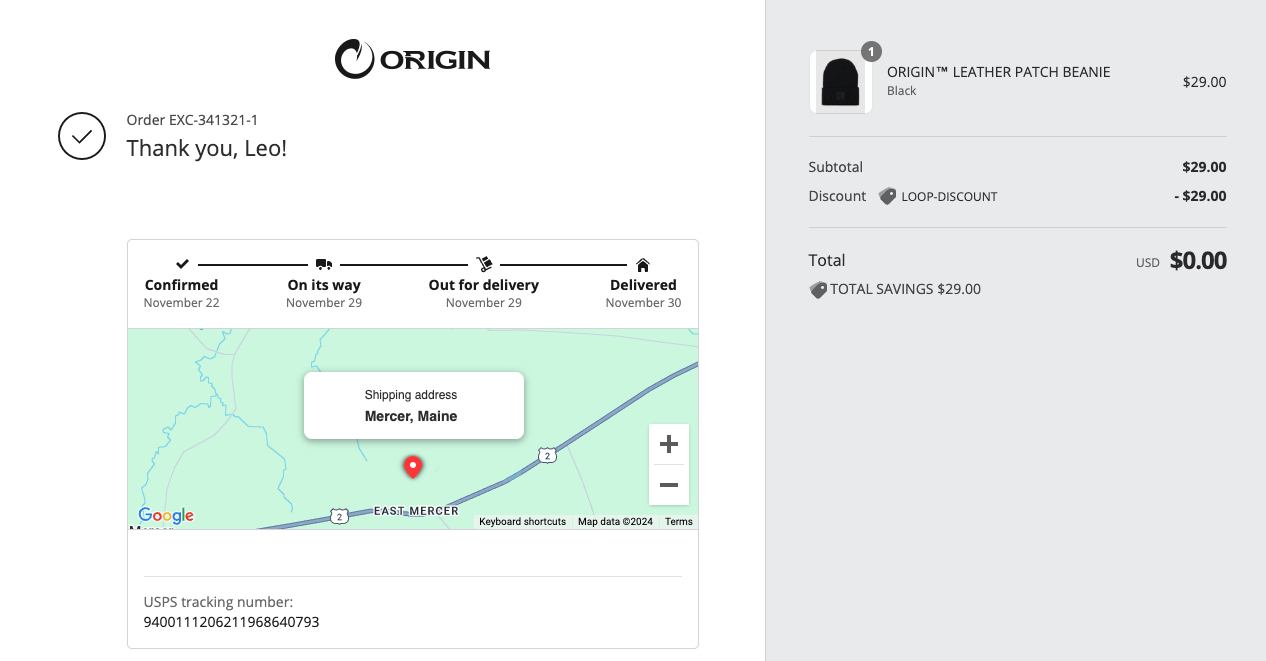This screenshot has width=1266, height=661.
Task: Open map Keyboard shortcuts
Action: [x=522, y=522]
